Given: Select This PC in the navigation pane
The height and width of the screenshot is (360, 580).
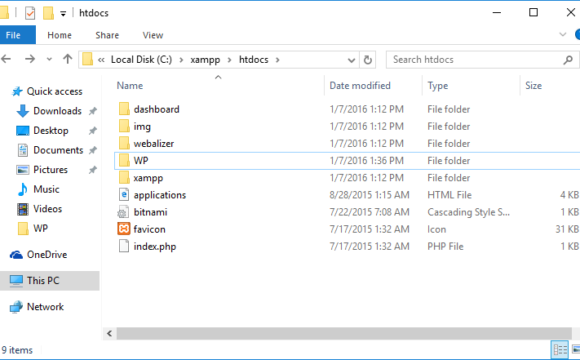Looking at the screenshot, I should (50, 280).
